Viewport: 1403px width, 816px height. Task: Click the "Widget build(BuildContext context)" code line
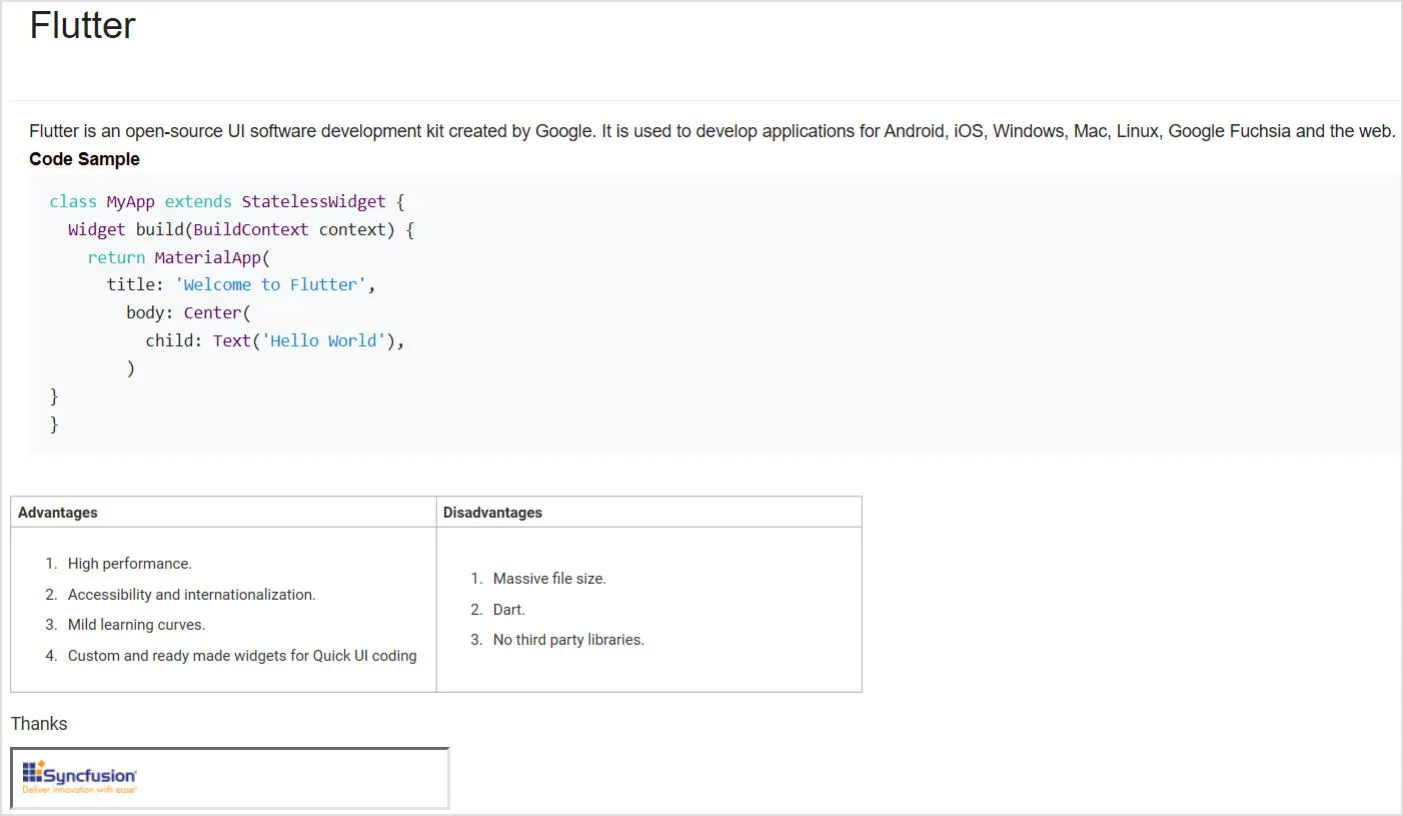pos(240,230)
